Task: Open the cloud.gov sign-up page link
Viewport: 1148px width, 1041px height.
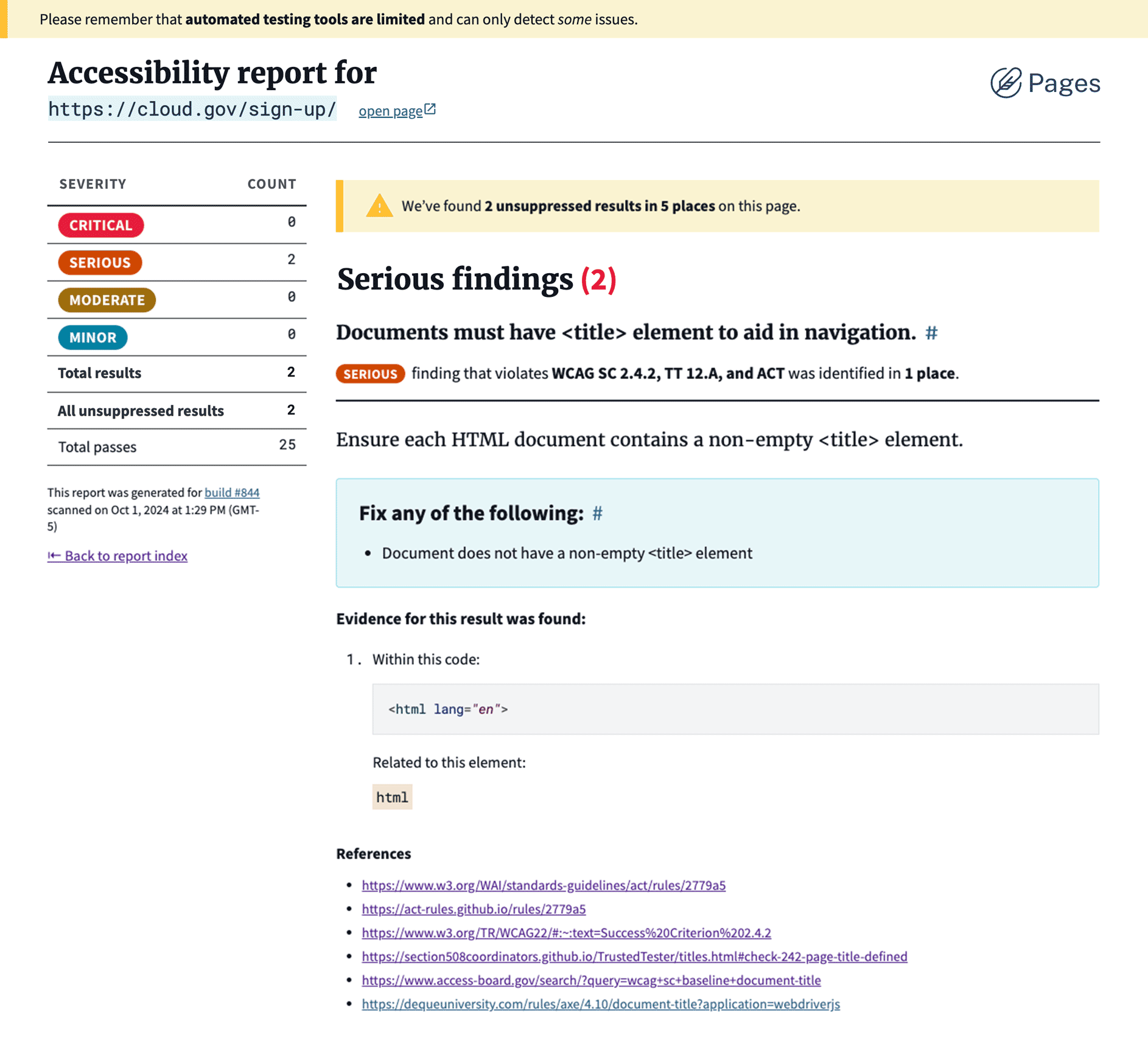Action: 390,111
